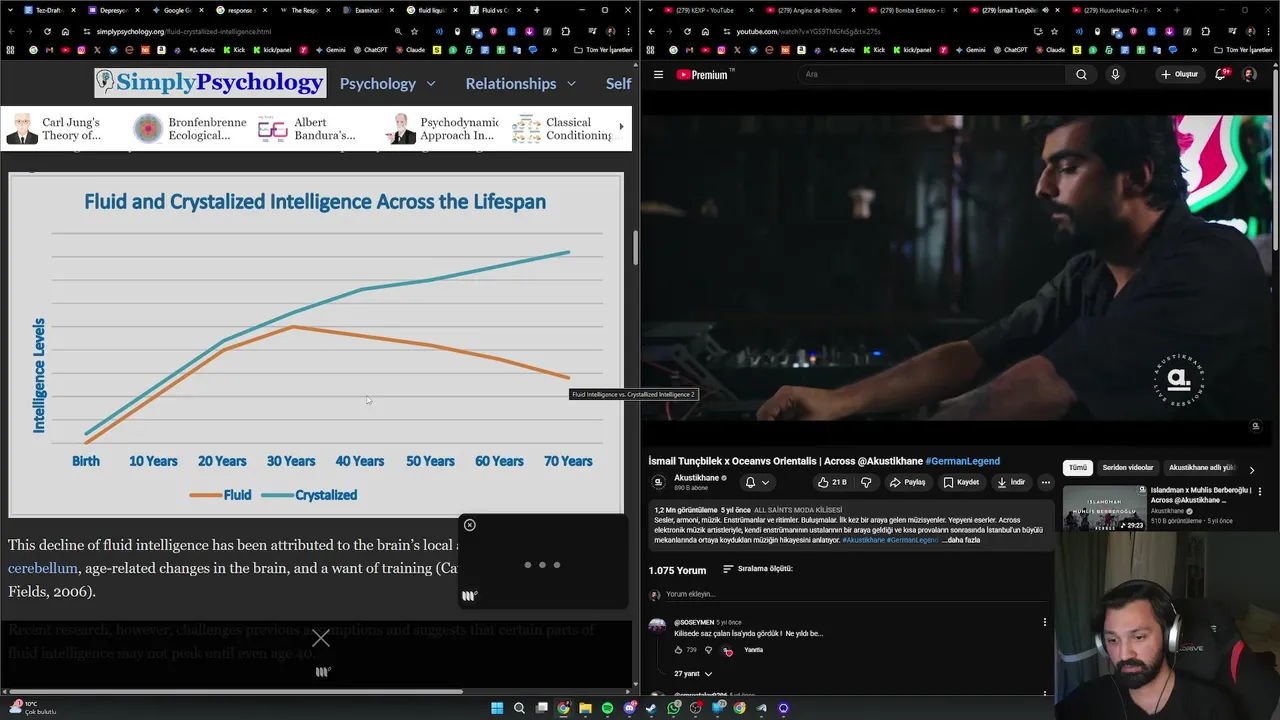Screen dimensions: 1280x720
Task: Click the Oluştur create button
Action: coord(1179,74)
